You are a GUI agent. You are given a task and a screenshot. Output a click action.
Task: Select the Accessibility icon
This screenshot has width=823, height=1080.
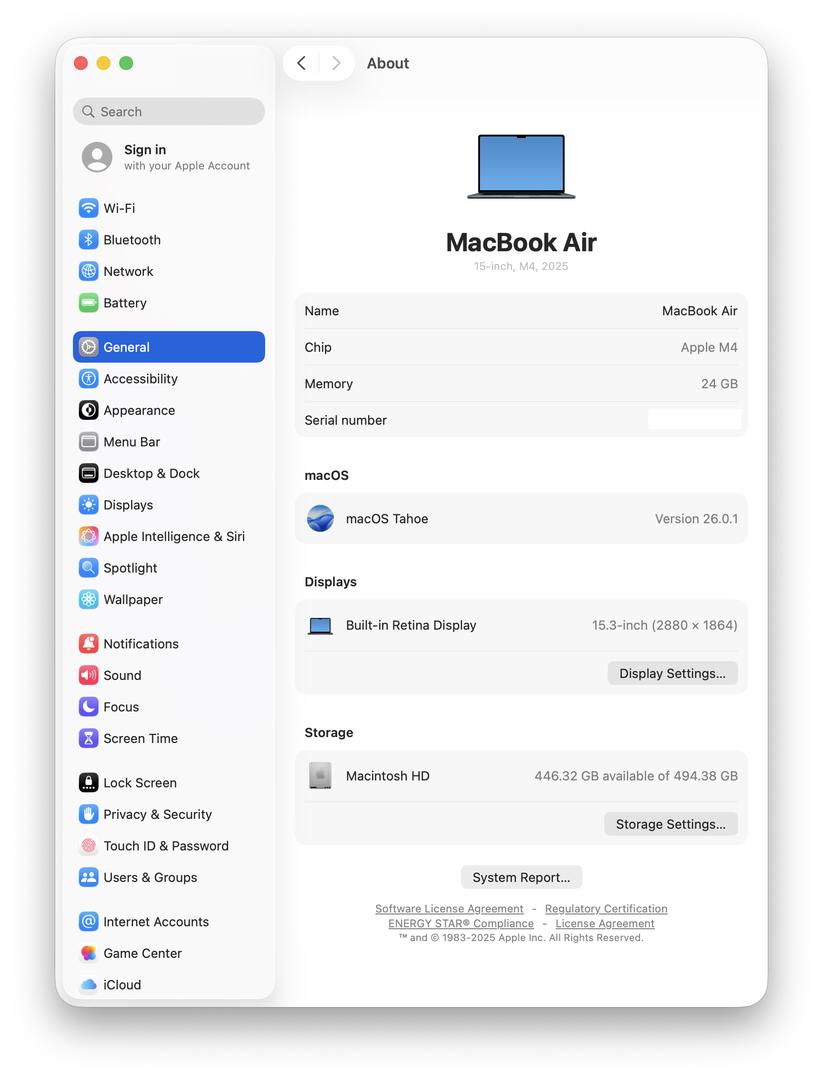(89, 379)
